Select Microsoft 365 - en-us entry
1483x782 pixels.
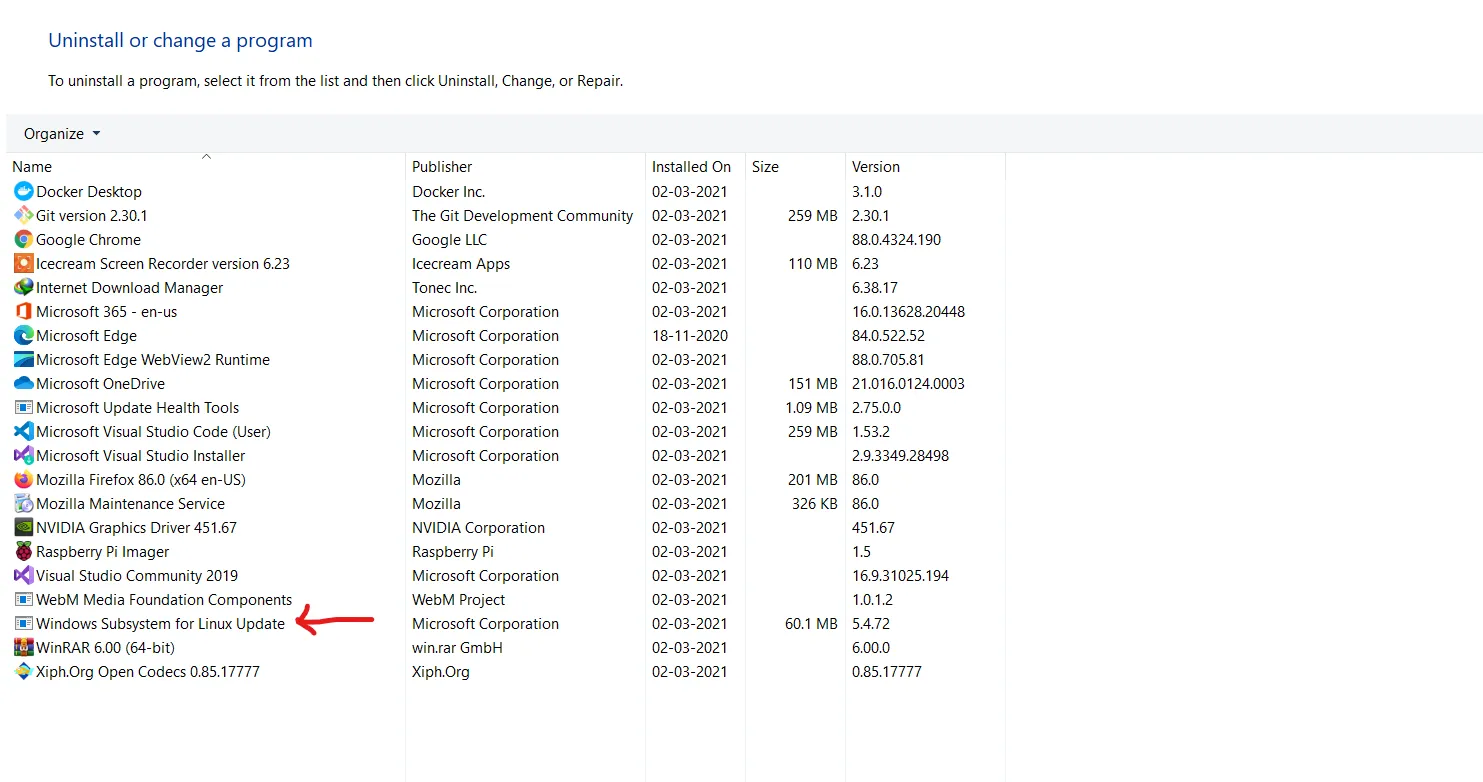(107, 311)
